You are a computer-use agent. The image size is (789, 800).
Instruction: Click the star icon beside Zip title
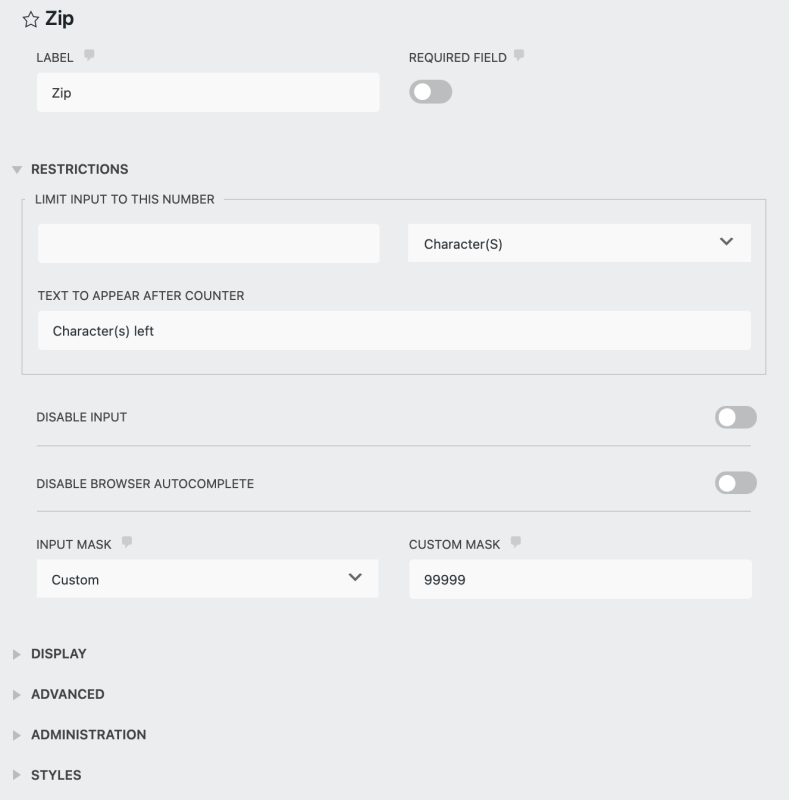coord(31,19)
